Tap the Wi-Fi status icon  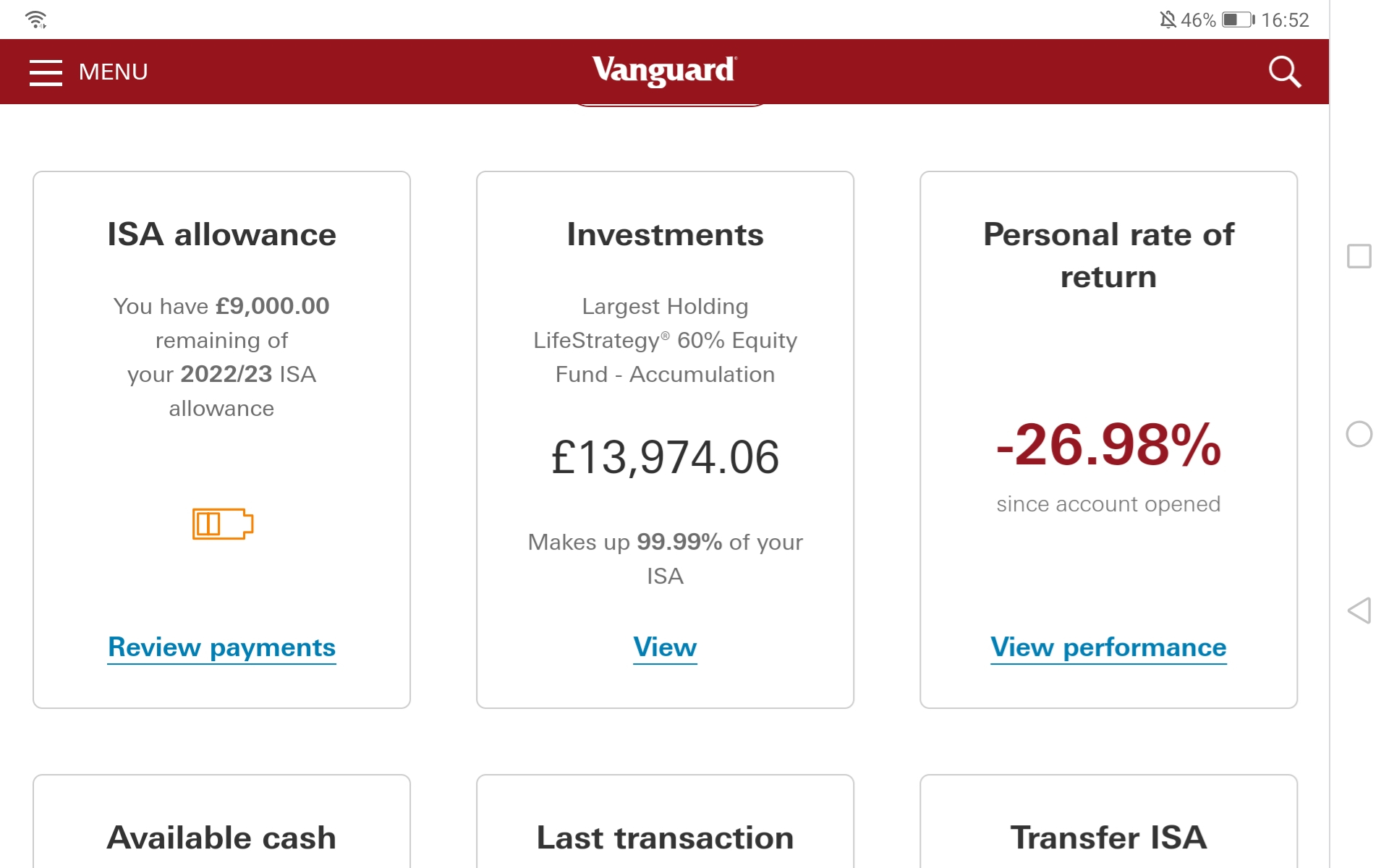(35, 20)
